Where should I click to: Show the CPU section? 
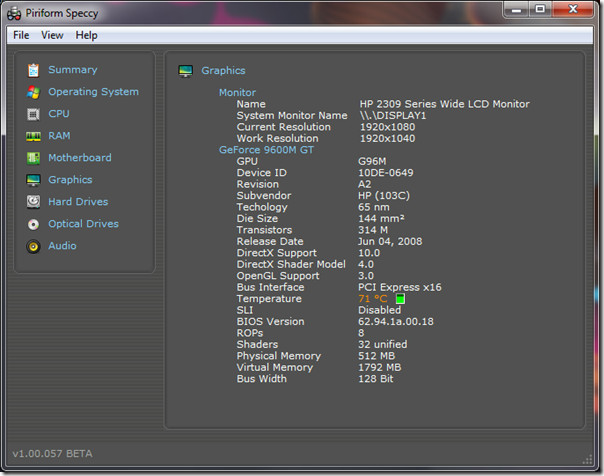point(59,114)
